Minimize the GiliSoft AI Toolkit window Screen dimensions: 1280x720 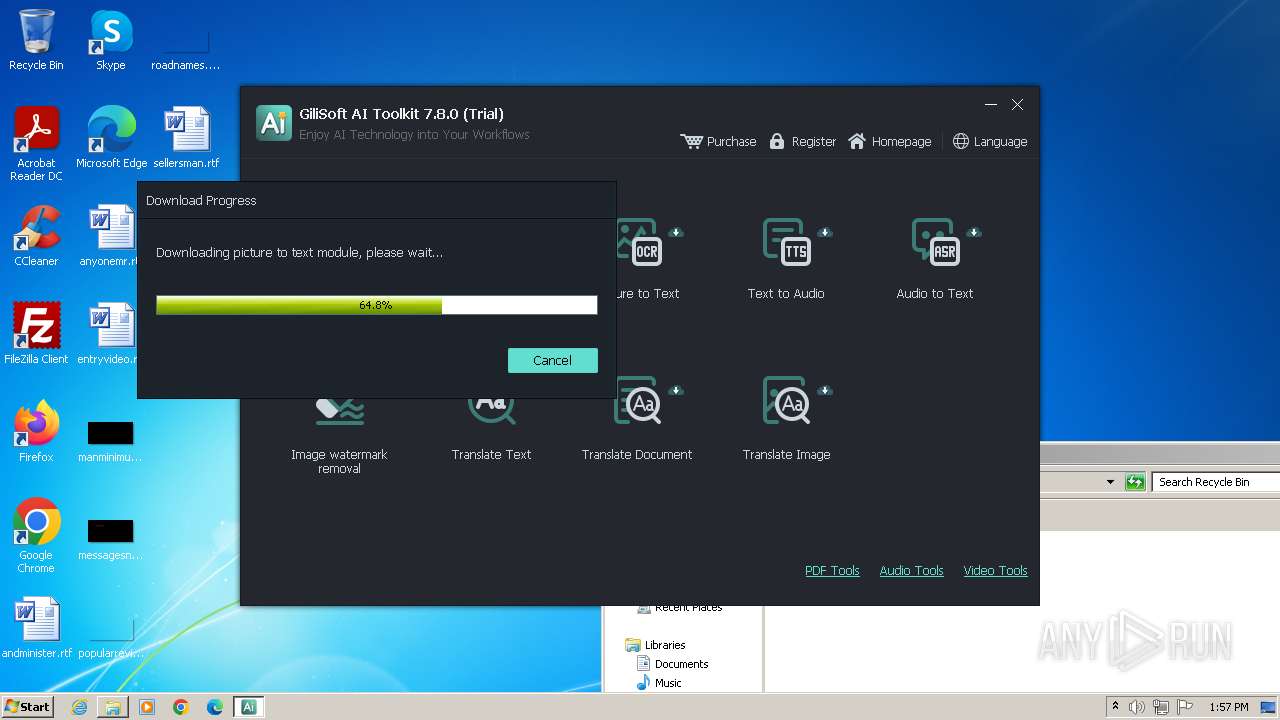click(x=990, y=104)
